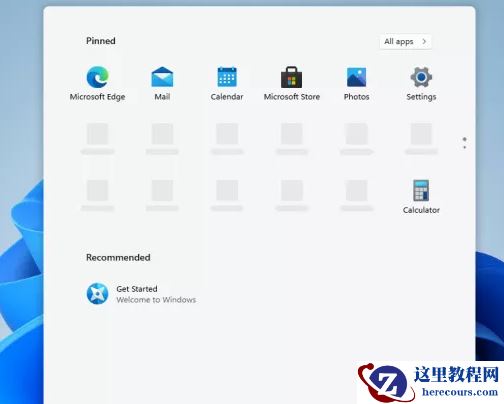
Task: Go to first pinned page dot
Action: pos(465,139)
